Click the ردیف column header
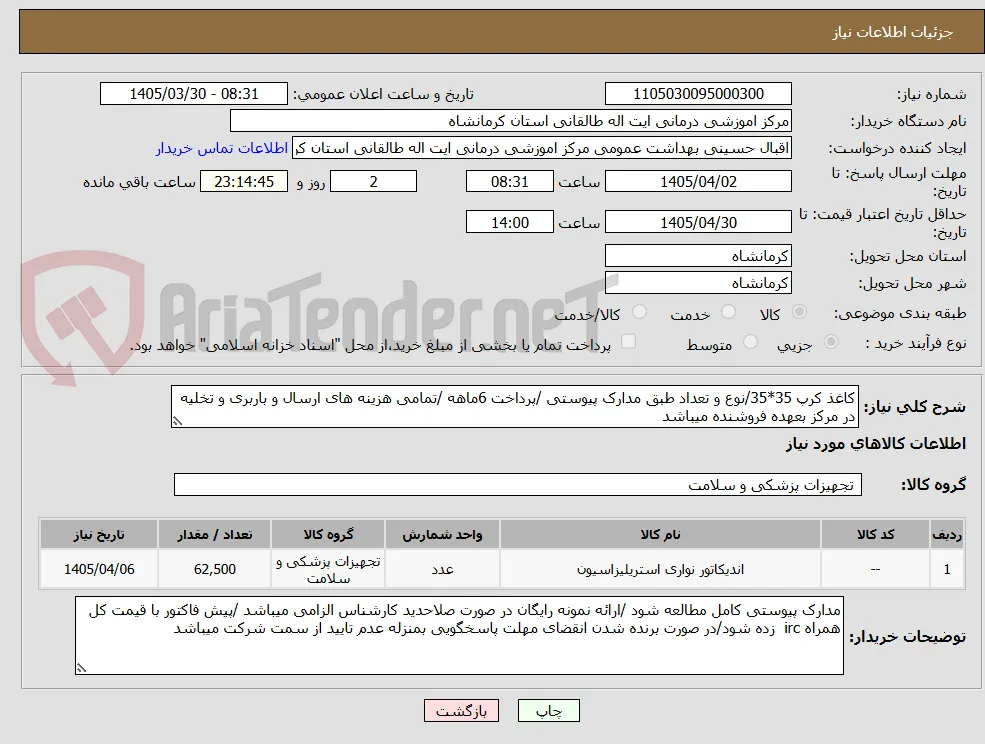 [x=947, y=534]
